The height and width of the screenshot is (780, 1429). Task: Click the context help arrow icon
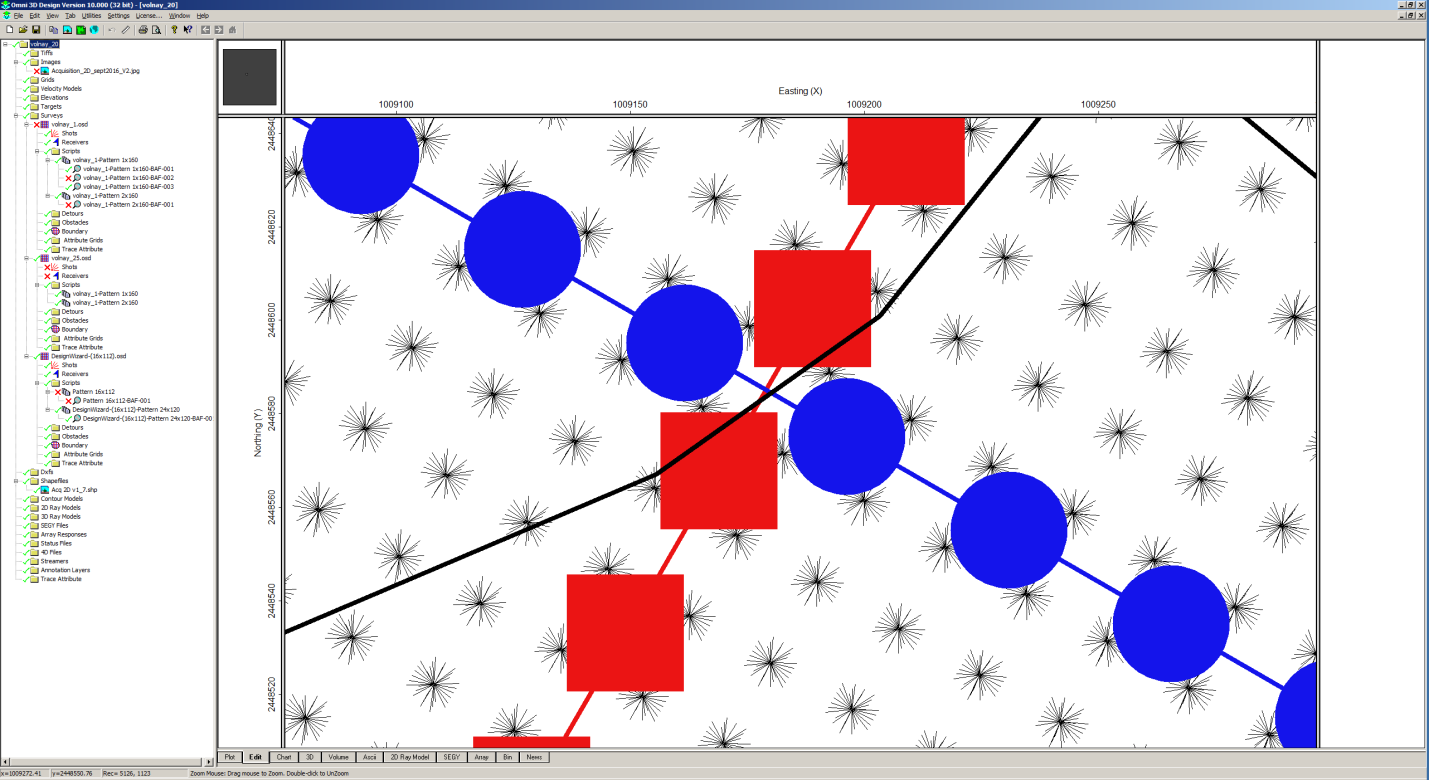188,30
